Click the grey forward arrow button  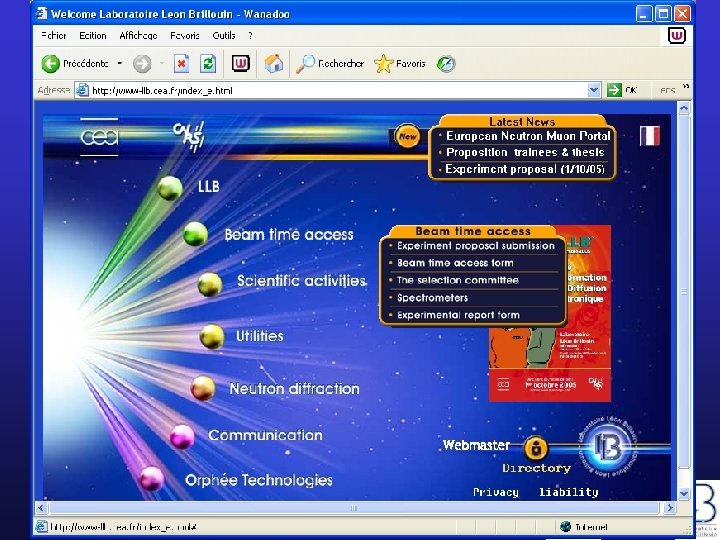click(x=142, y=64)
